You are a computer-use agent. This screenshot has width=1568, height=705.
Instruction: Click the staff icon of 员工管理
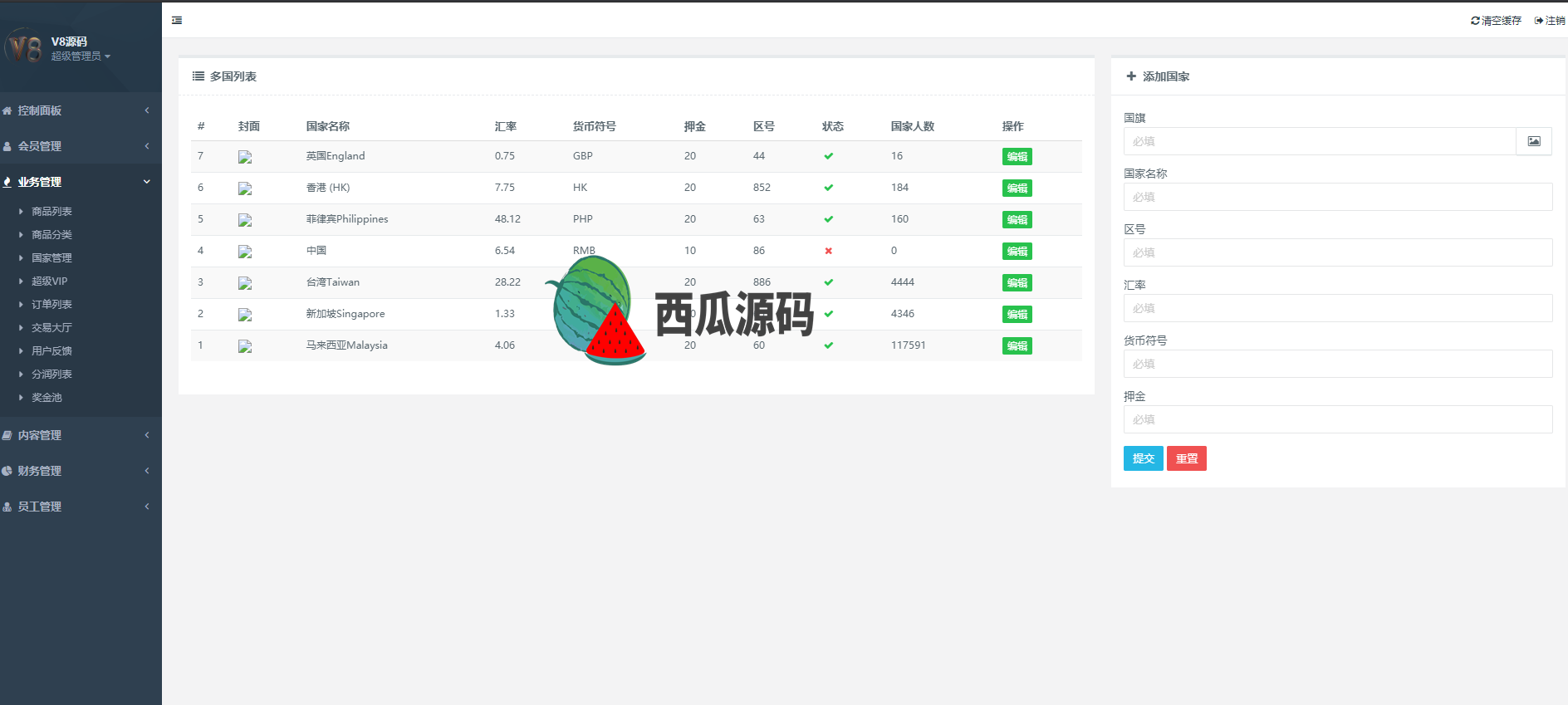click(7, 507)
